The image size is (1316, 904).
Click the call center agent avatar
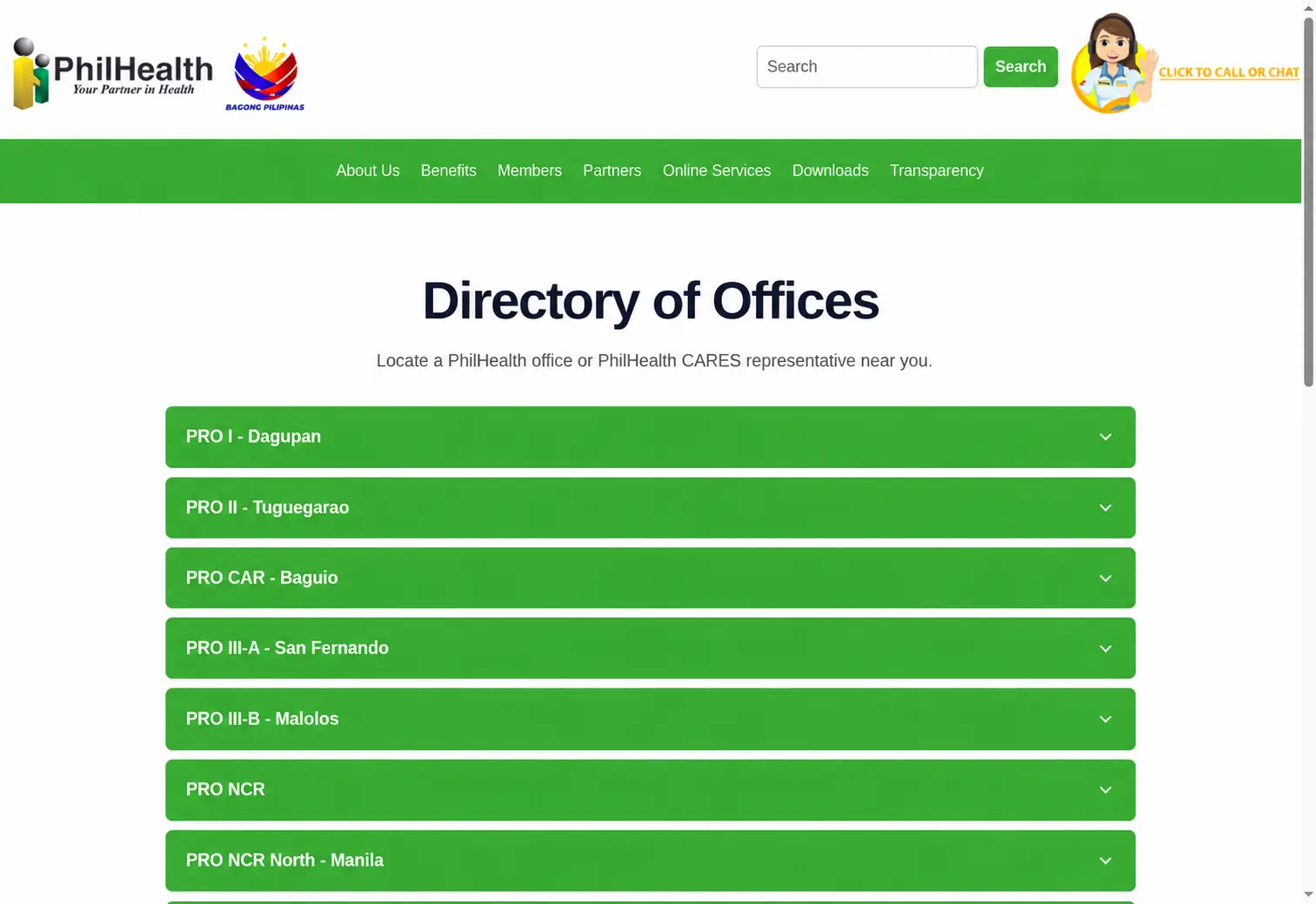[1113, 64]
